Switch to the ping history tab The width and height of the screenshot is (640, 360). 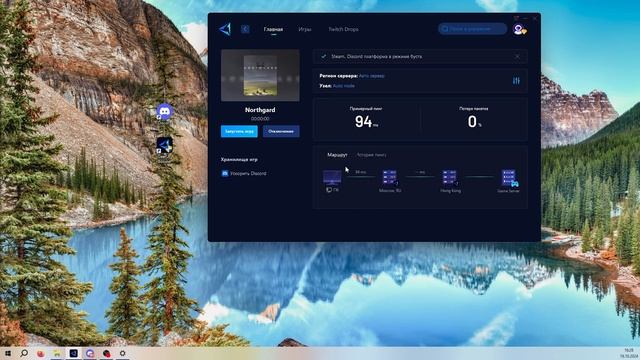click(x=371, y=155)
